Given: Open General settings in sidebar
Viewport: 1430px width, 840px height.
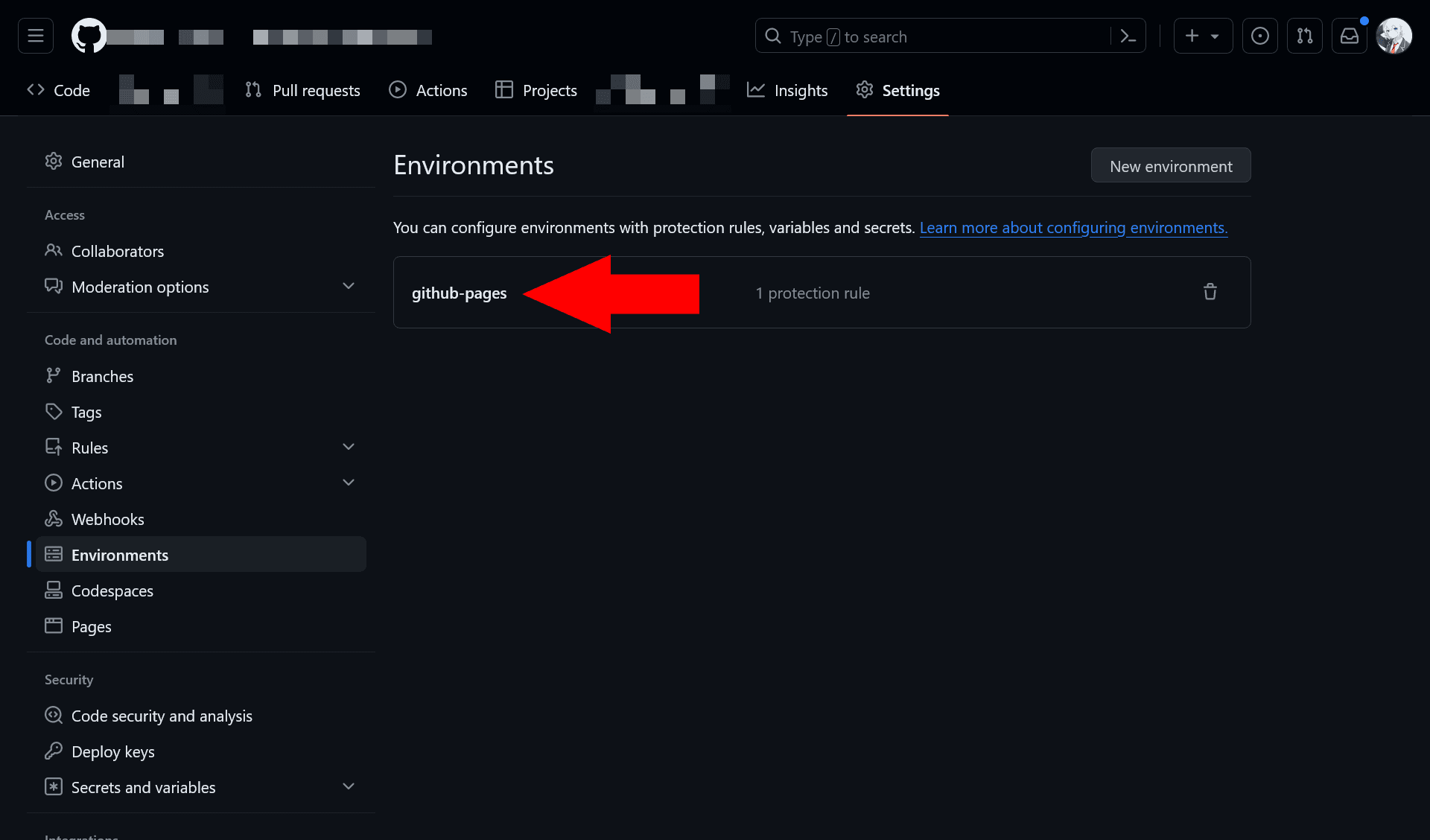Looking at the screenshot, I should pyautogui.click(x=201, y=162).
